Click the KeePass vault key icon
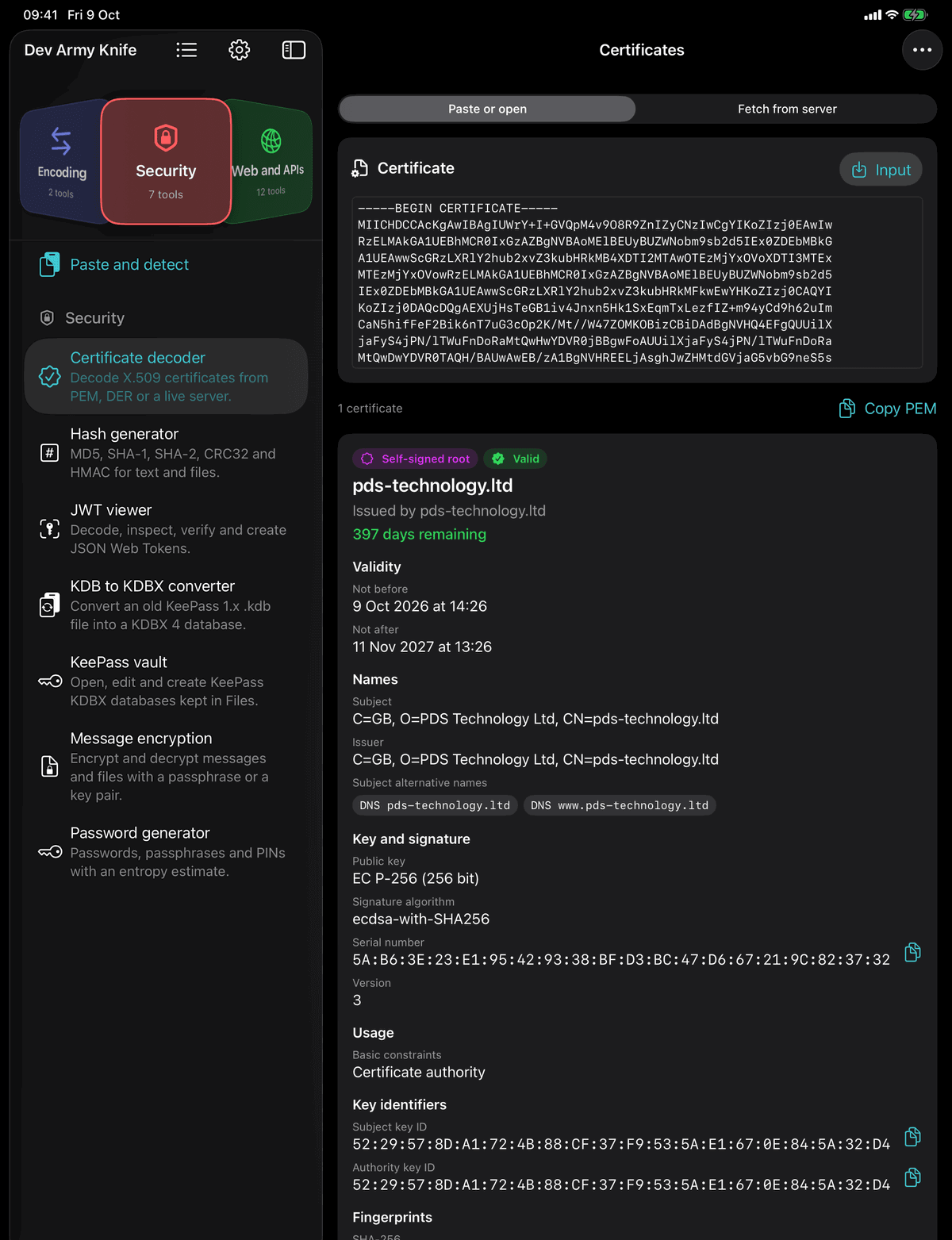The image size is (952, 1240). point(50,681)
